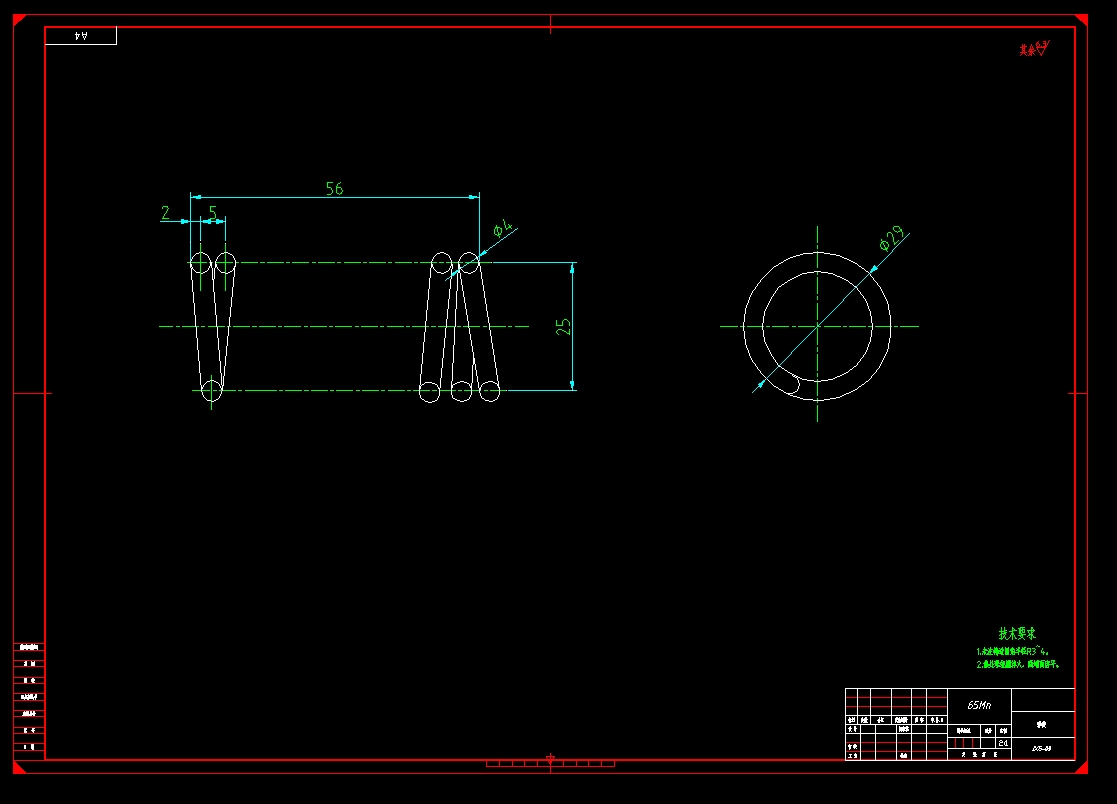Click the 技术要求 heading
This screenshot has width=1117, height=804.
(1017, 633)
